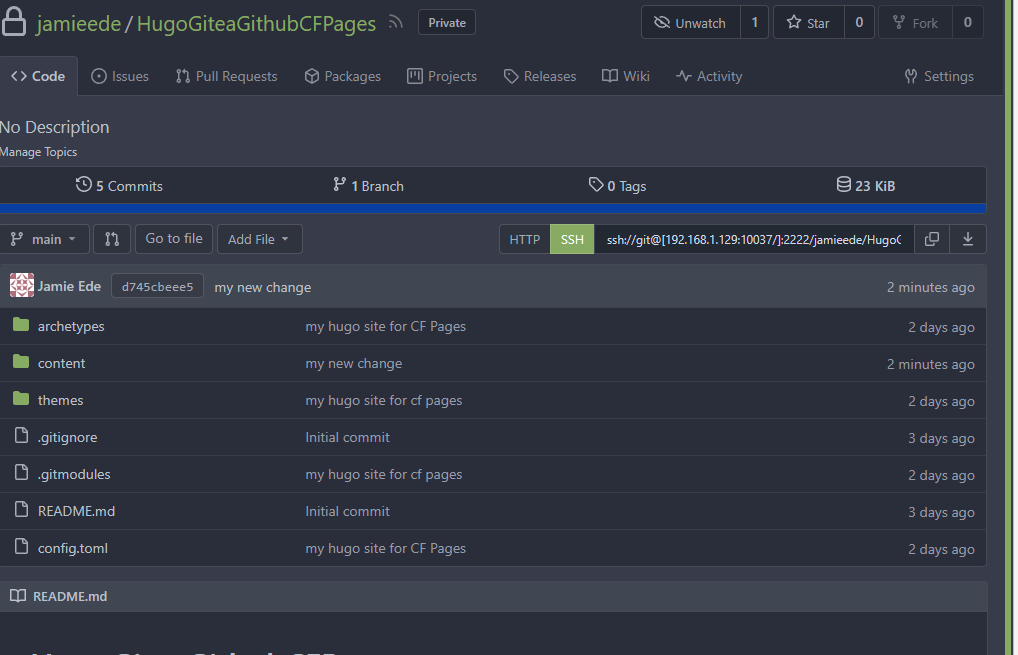Image resolution: width=1018 pixels, height=655 pixels.
Task: Open the archetypes folder
Action: (x=71, y=326)
